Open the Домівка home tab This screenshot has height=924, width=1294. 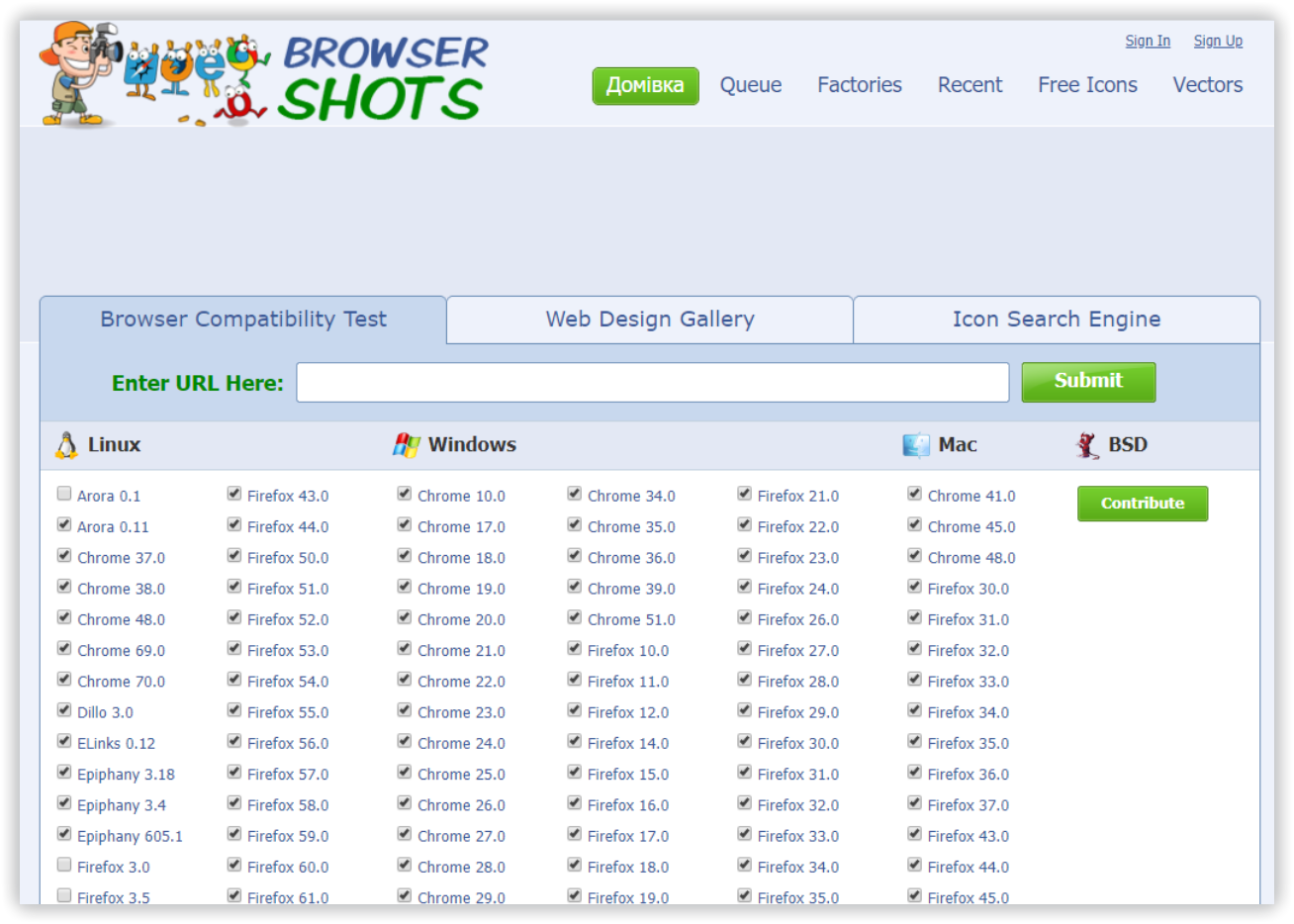pyautogui.click(x=645, y=86)
